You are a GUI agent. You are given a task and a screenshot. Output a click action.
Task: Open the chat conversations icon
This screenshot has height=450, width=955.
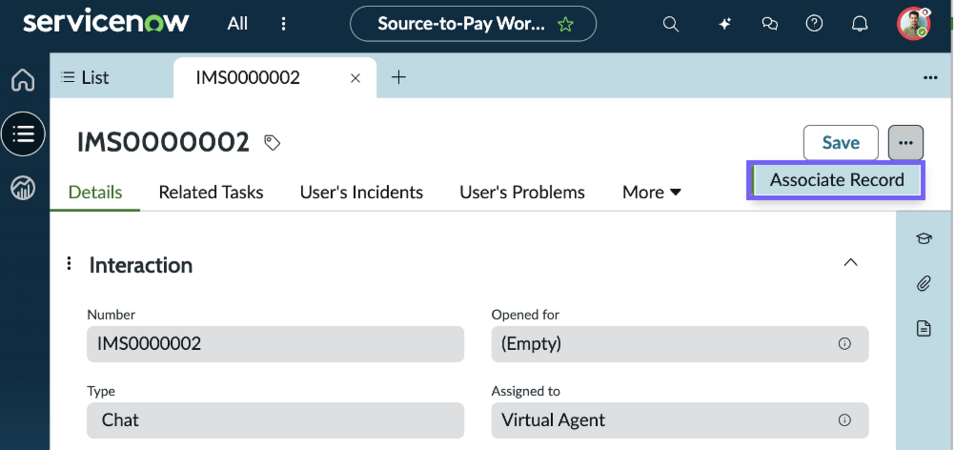click(770, 24)
